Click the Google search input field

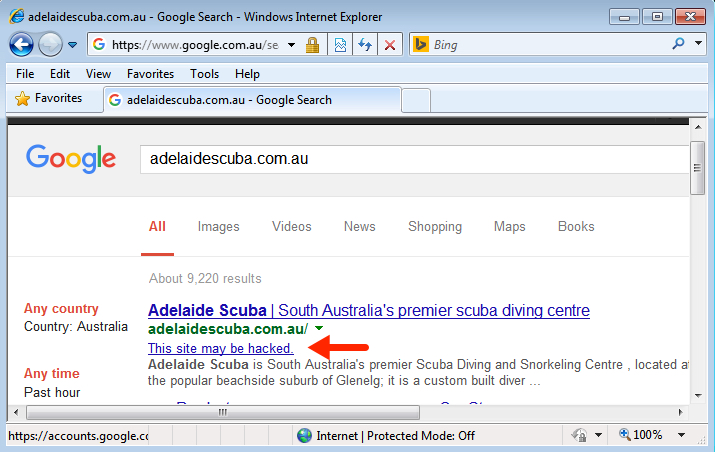tap(410, 158)
